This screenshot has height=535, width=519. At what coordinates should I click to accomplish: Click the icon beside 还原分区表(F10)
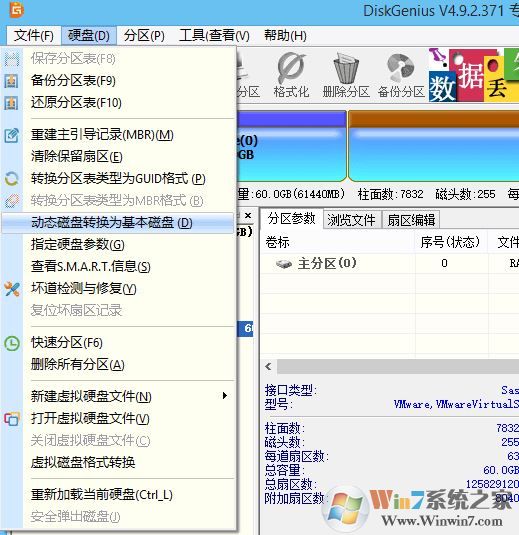(11, 103)
